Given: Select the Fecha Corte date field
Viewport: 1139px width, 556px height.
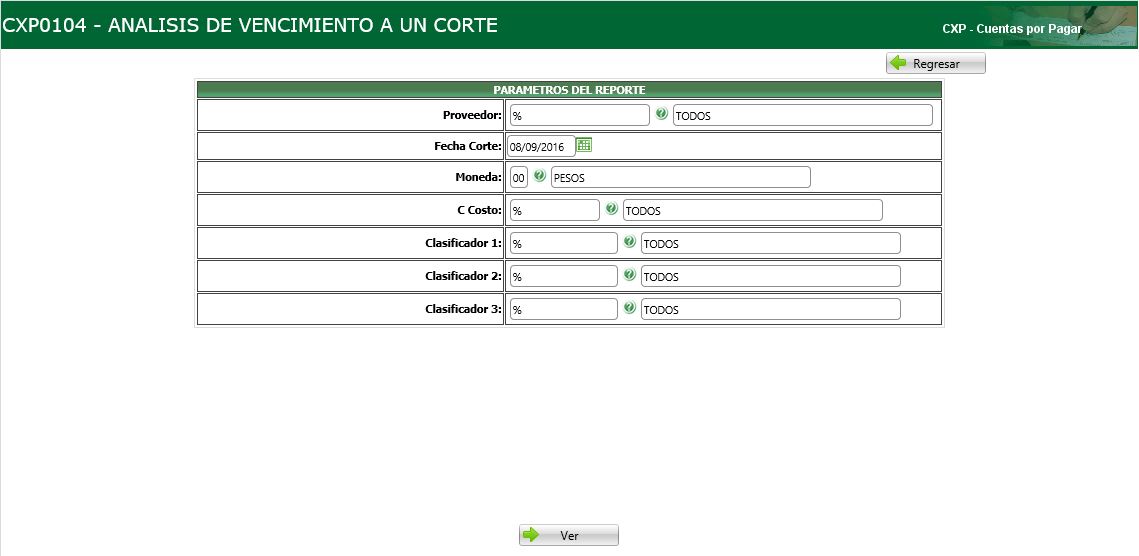Looking at the screenshot, I should tap(541, 146).
